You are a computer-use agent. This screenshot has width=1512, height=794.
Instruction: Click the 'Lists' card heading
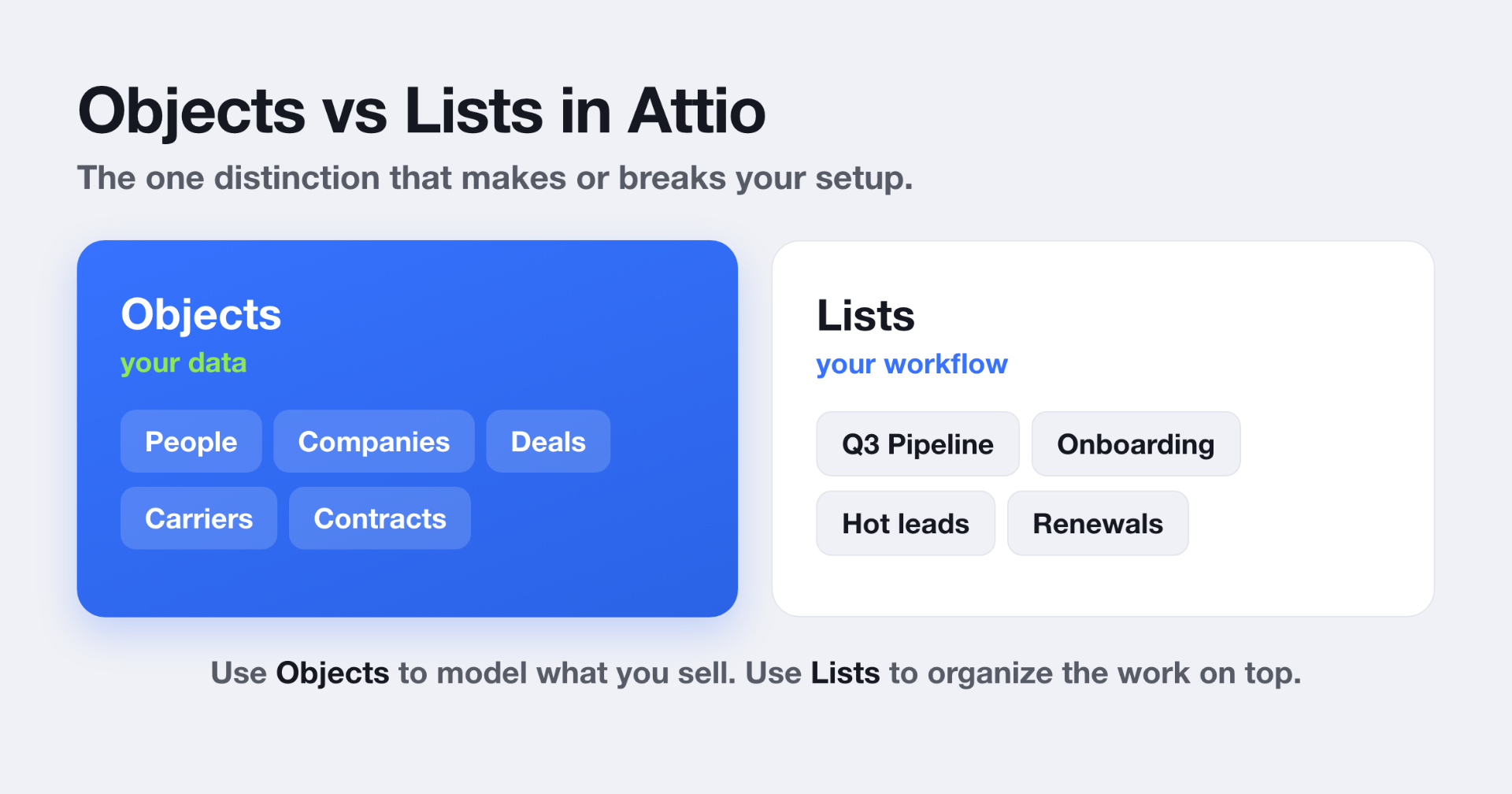pyautogui.click(x=865, y=316)
